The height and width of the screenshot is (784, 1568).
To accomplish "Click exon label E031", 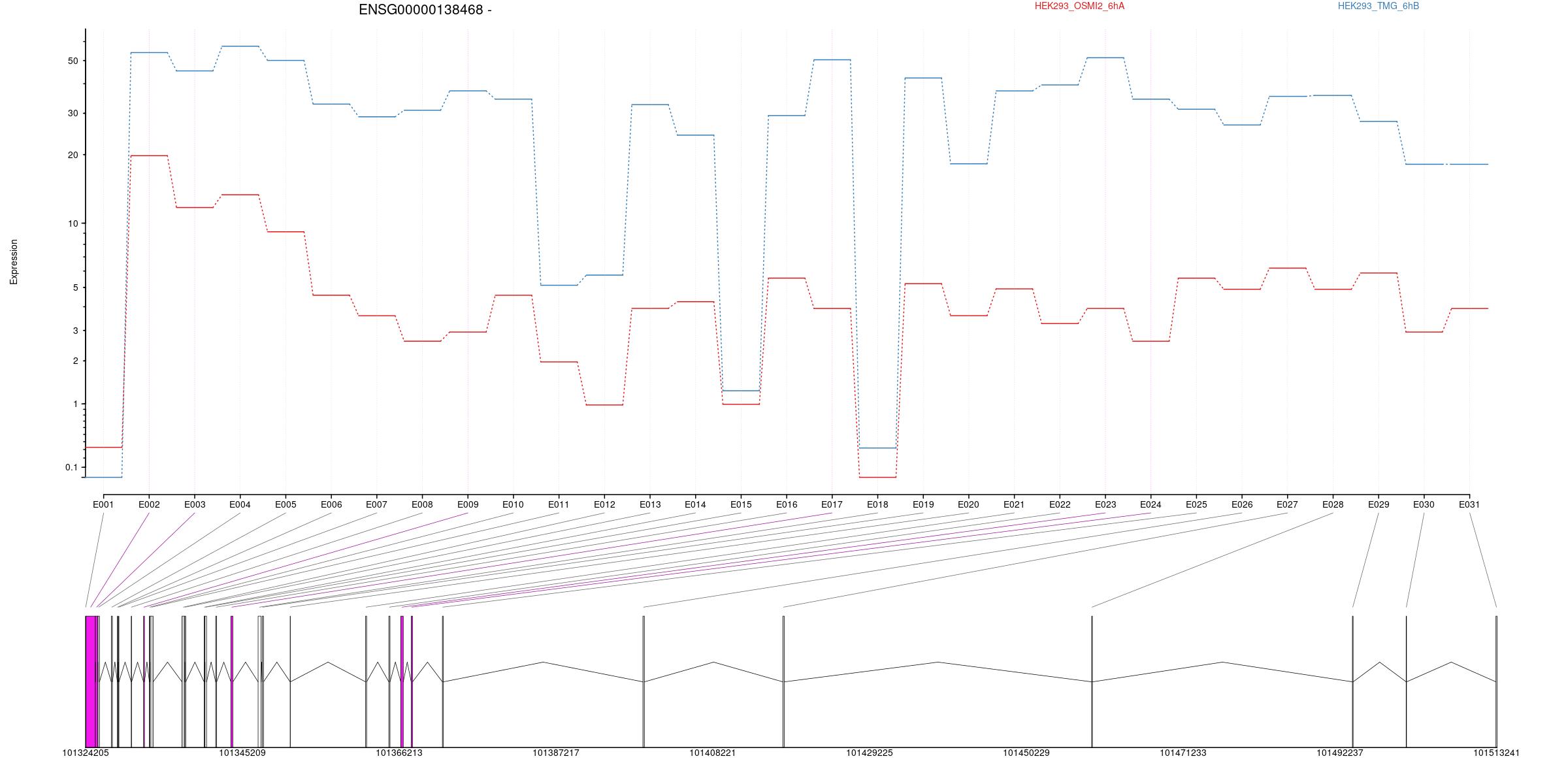I will 1469,504.
